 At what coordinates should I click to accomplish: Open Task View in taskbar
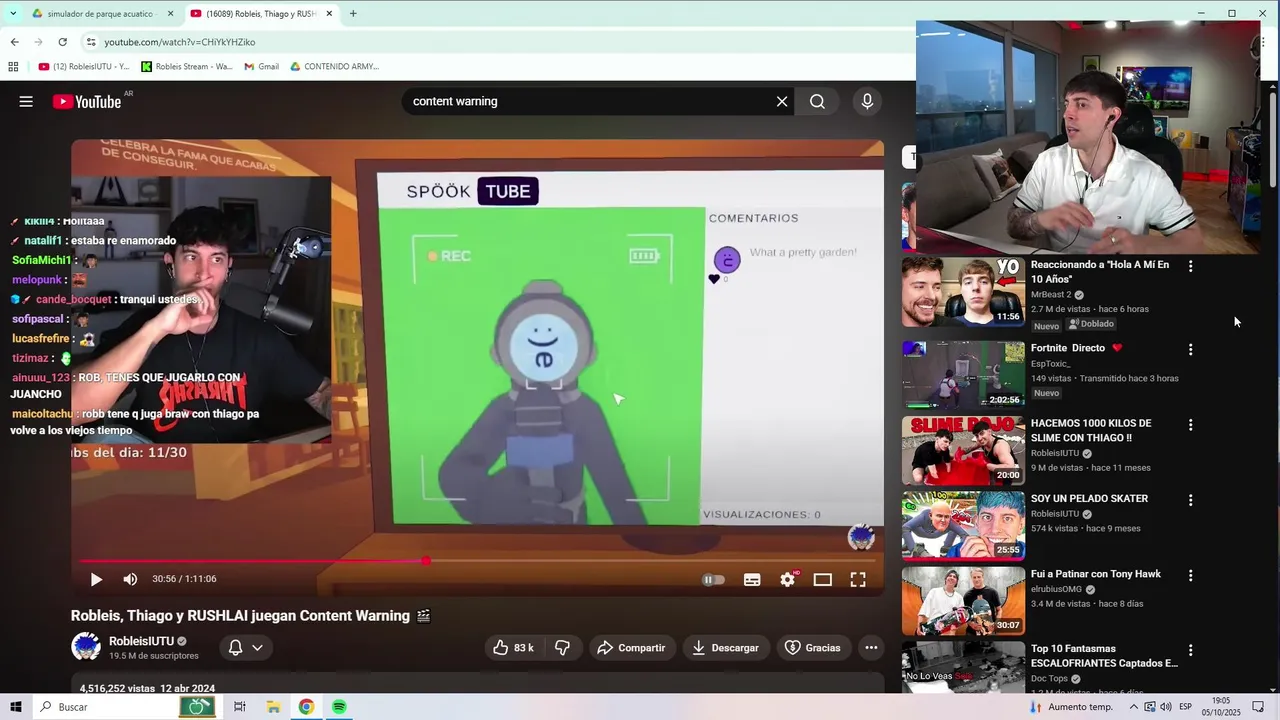240,707
